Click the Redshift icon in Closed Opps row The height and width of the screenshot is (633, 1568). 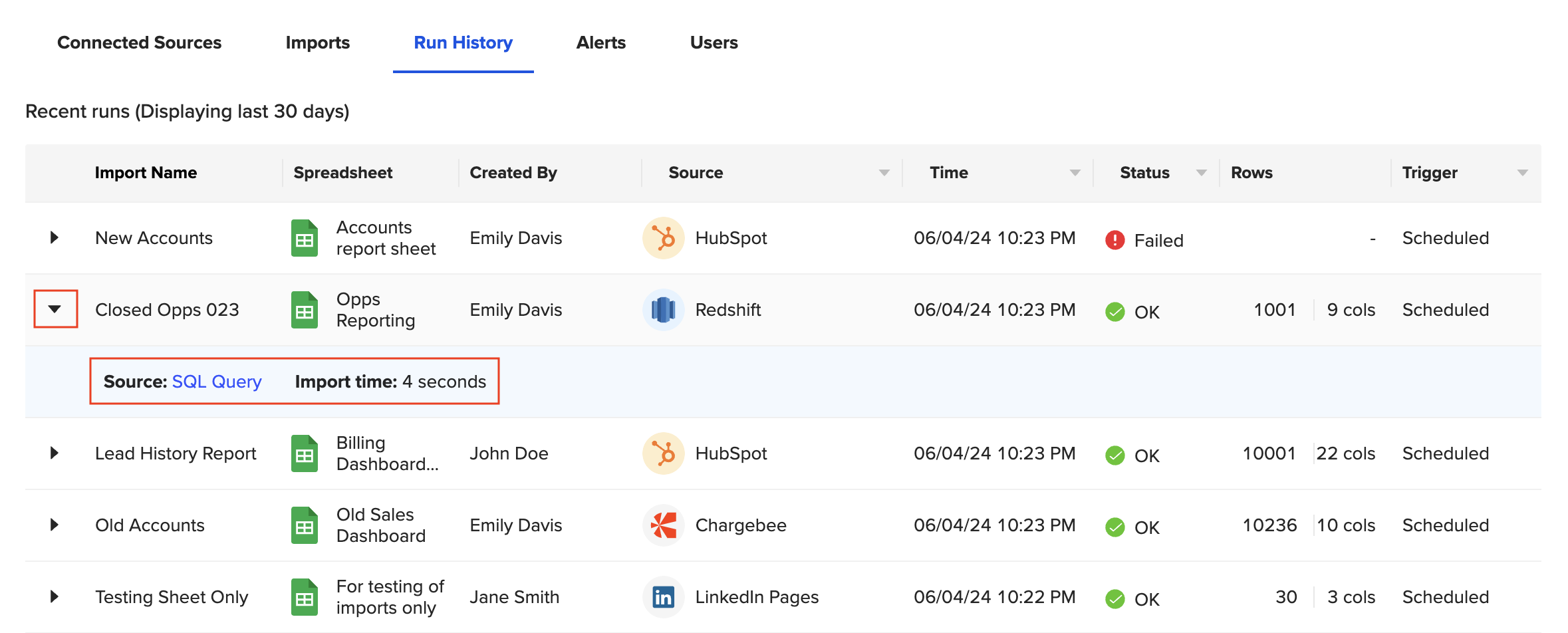tap(663, 310)
